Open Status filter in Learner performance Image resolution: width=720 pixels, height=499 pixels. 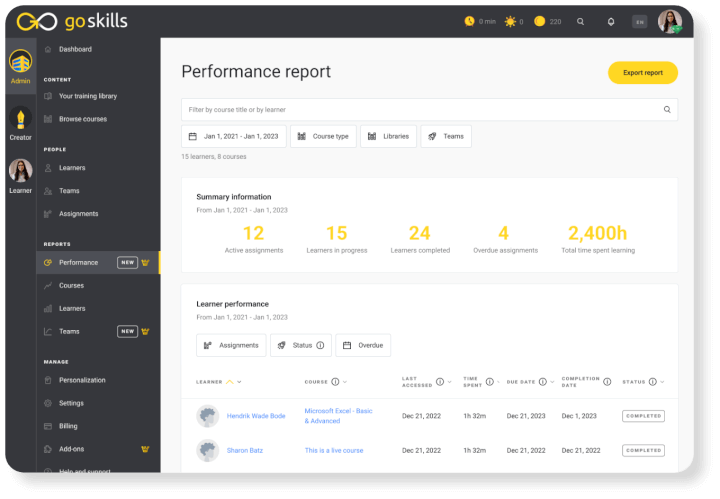click(x=301, y=345)
